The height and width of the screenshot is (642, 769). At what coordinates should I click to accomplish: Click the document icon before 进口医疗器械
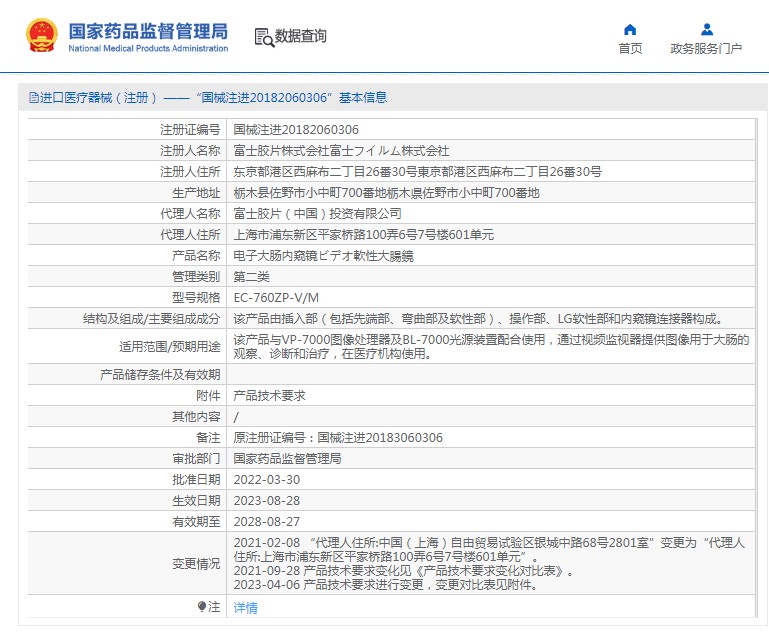click(x=32, y=98)
